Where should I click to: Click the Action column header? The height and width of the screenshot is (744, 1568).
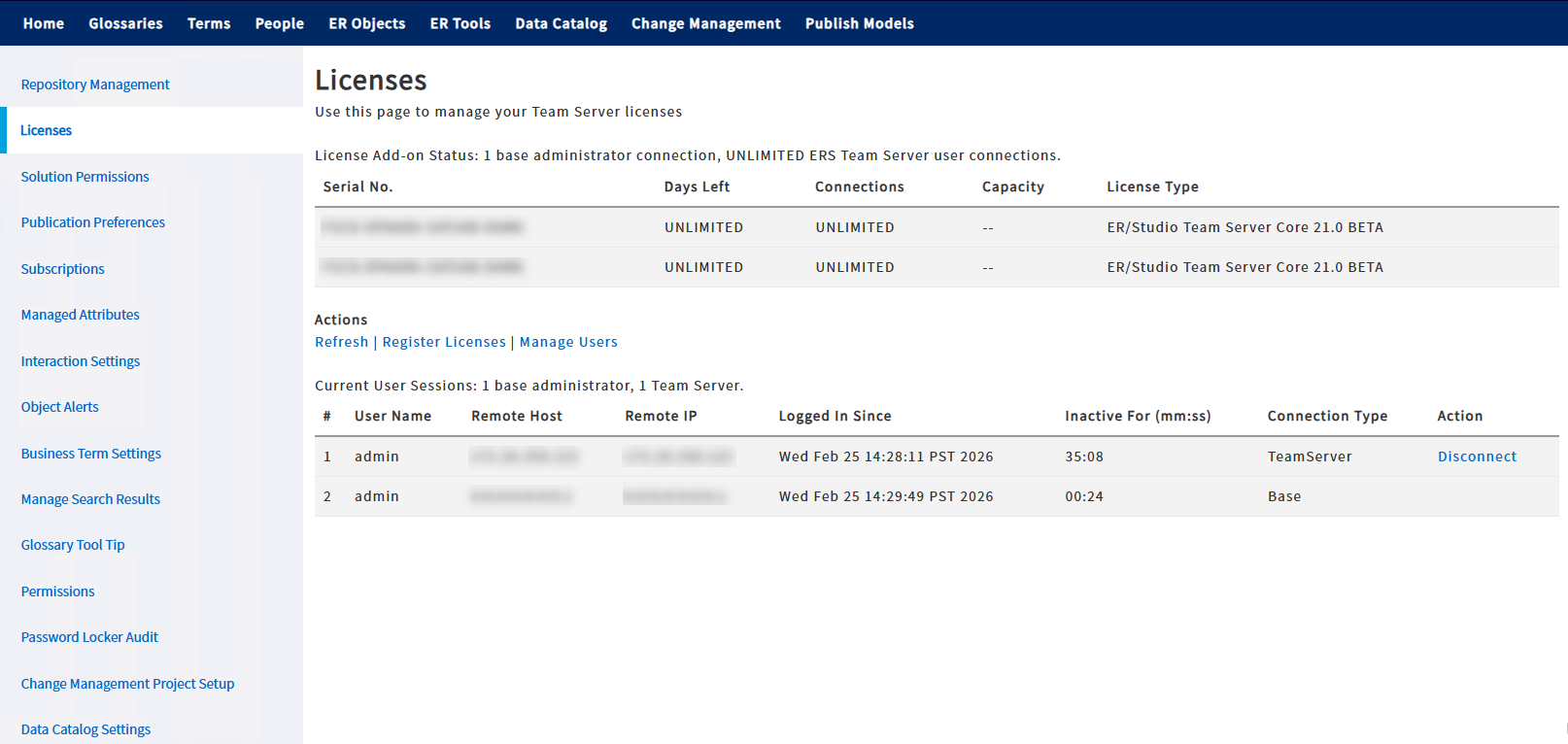1460,416
